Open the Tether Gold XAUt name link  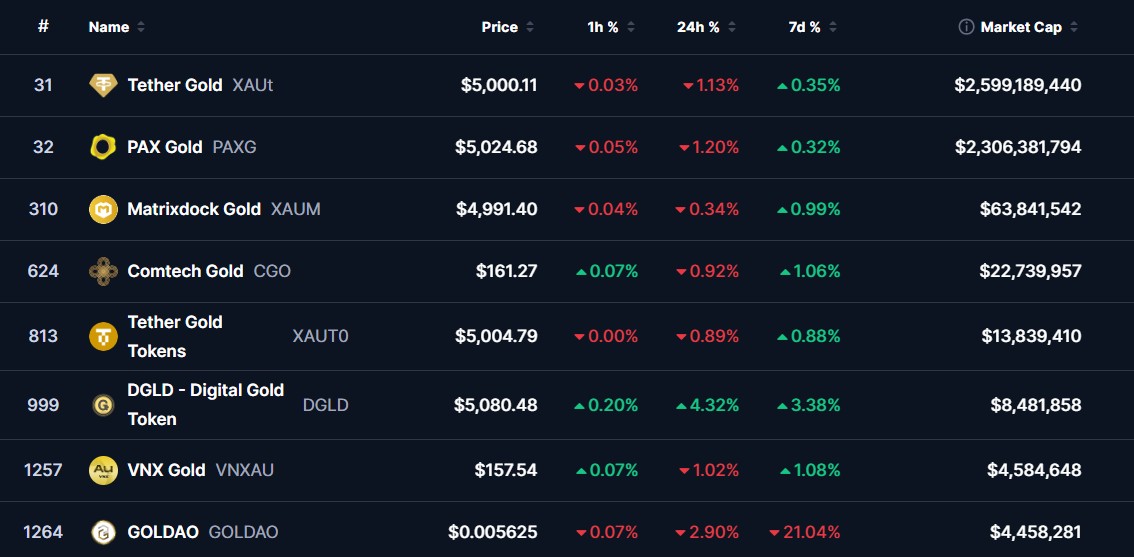point(175,85)
